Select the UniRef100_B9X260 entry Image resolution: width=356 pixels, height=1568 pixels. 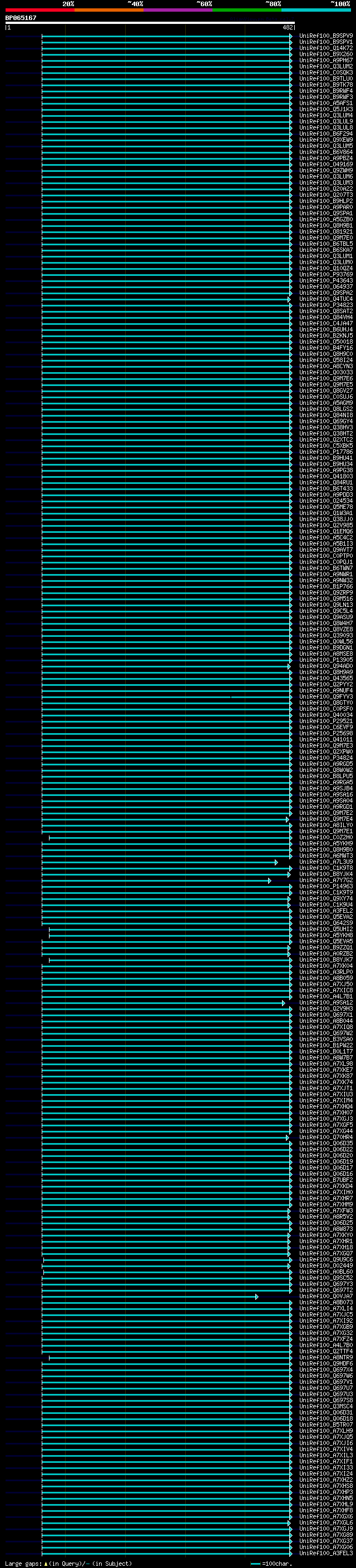(x=325, y=54)
